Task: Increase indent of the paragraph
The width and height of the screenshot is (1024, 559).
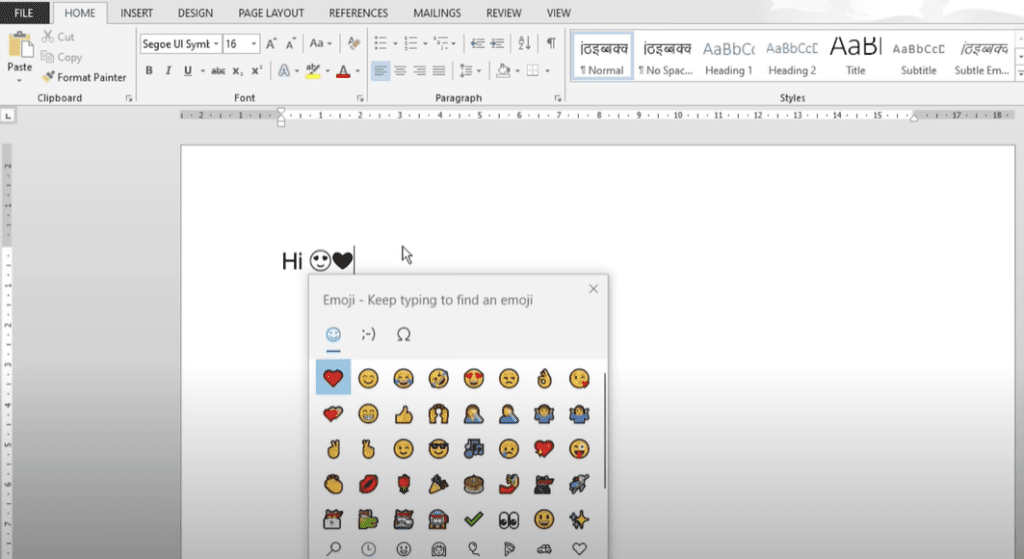Action: pos(499,44)
